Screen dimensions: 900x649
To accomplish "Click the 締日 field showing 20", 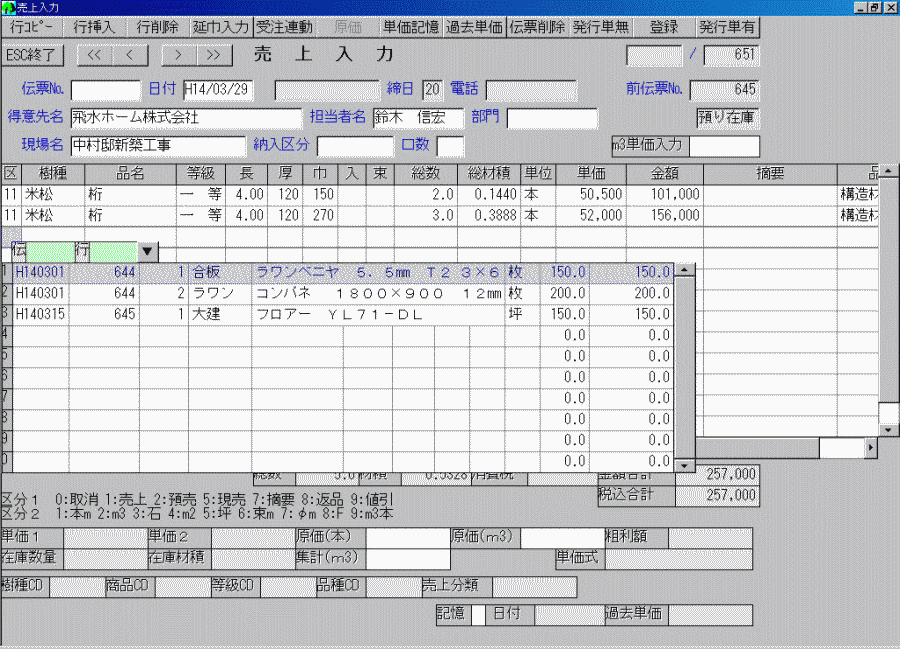I will click(x=432, y=90).
